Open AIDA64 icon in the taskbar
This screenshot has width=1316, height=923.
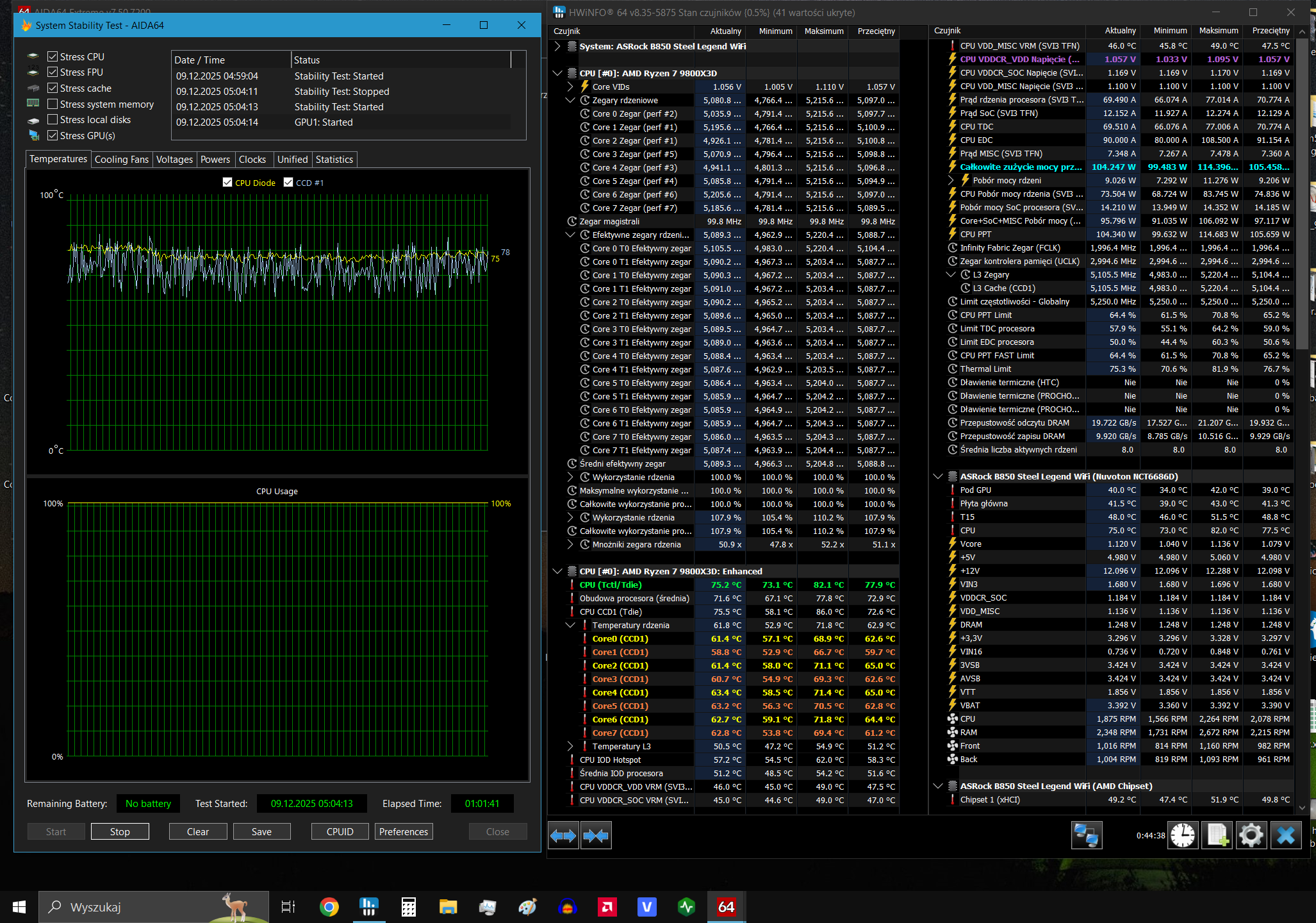[726, 907]
